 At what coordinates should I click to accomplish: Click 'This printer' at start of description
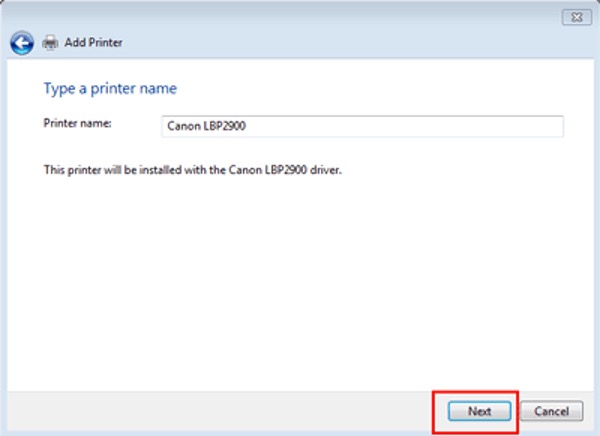(70, 170)
